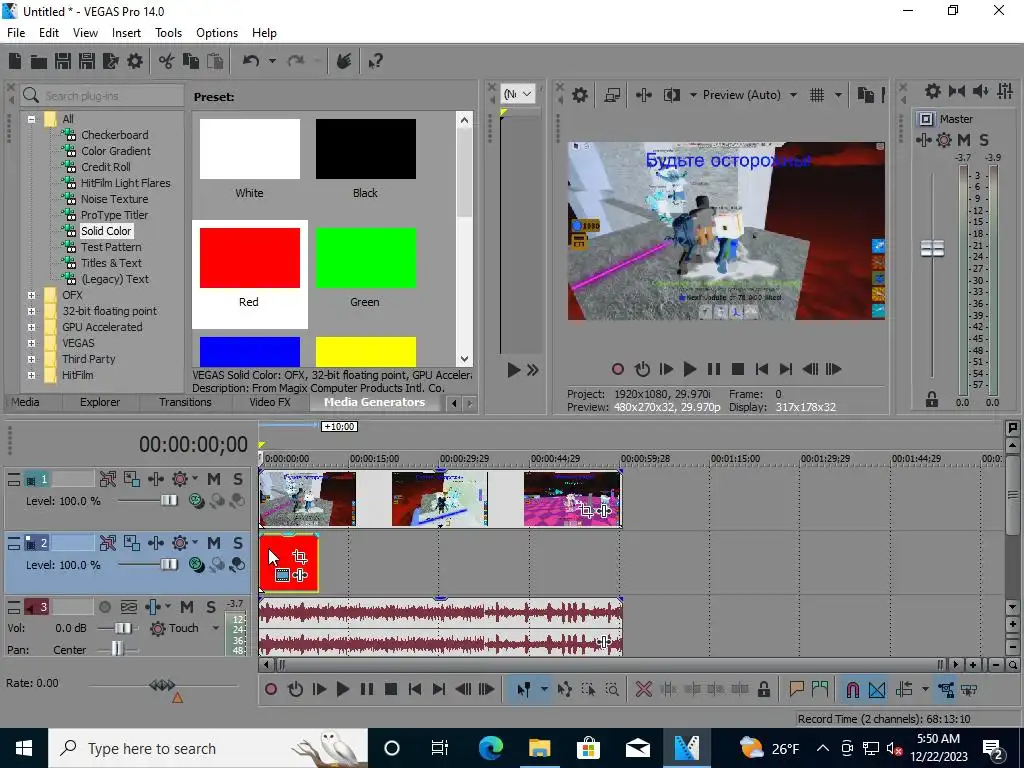
Task: Click the Search plug-ins field
Action: point(102,96)
